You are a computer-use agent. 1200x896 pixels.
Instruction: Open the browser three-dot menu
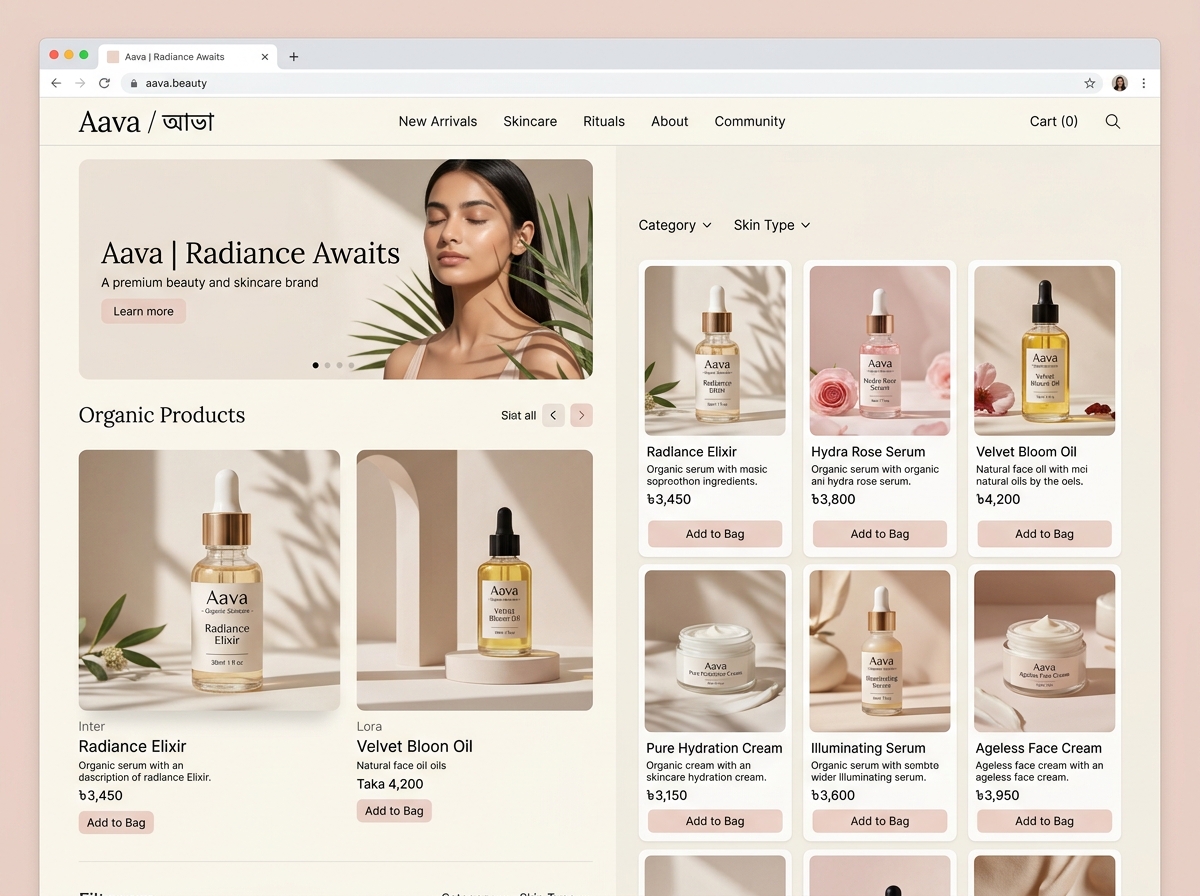1144,83
